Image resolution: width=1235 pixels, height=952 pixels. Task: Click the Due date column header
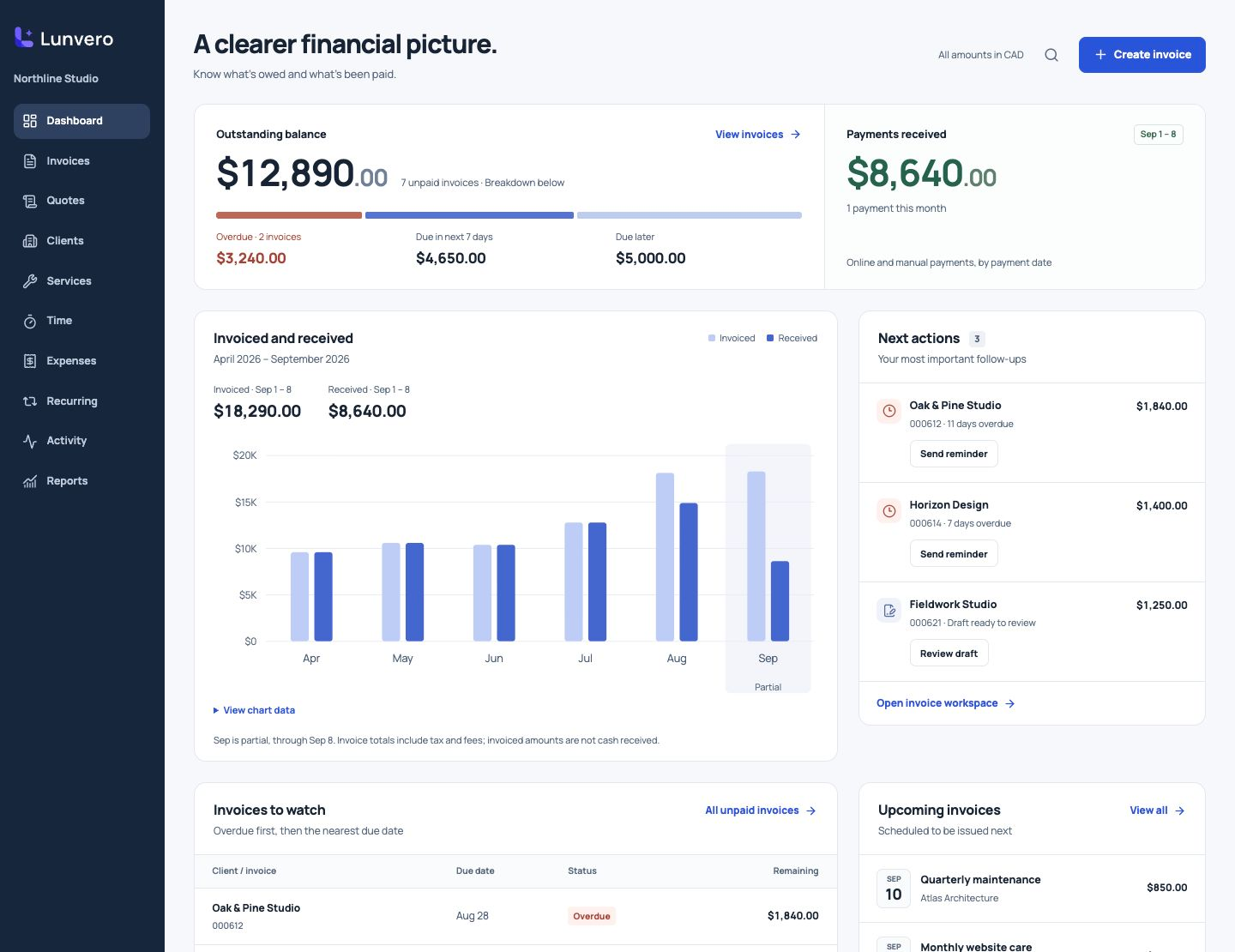(475, 871)
